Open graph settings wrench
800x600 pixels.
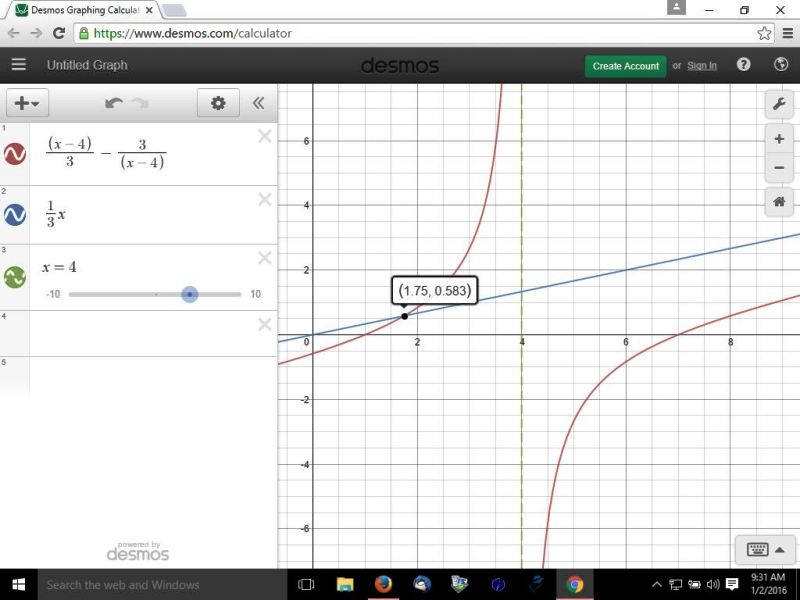(779, 104)
